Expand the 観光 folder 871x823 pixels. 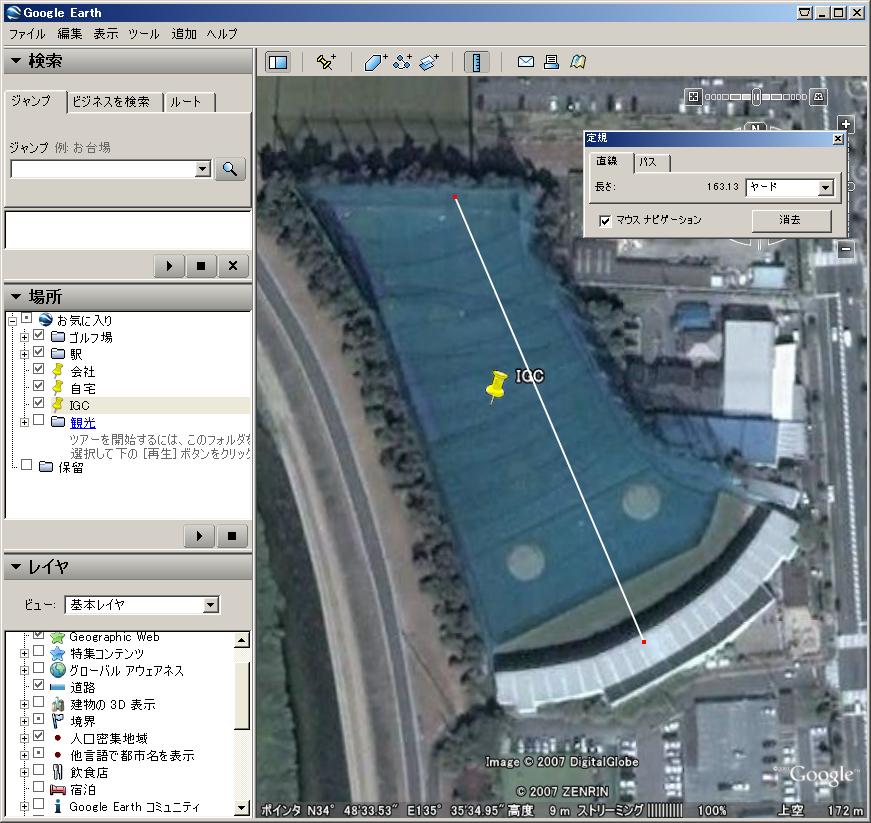tap(24, 422)
